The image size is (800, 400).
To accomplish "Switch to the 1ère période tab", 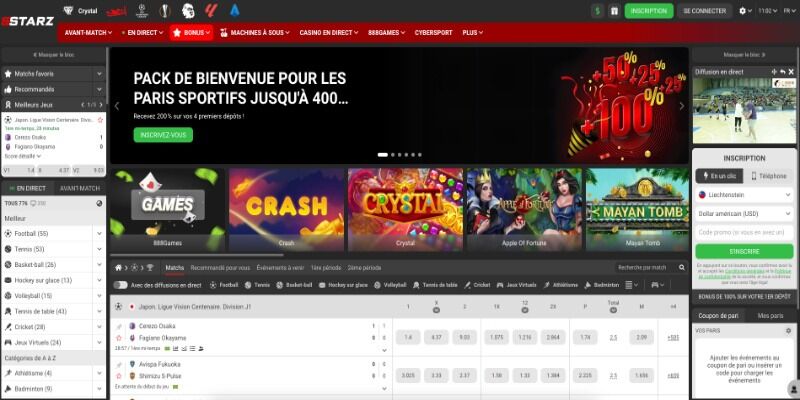I will coord(327,267).
